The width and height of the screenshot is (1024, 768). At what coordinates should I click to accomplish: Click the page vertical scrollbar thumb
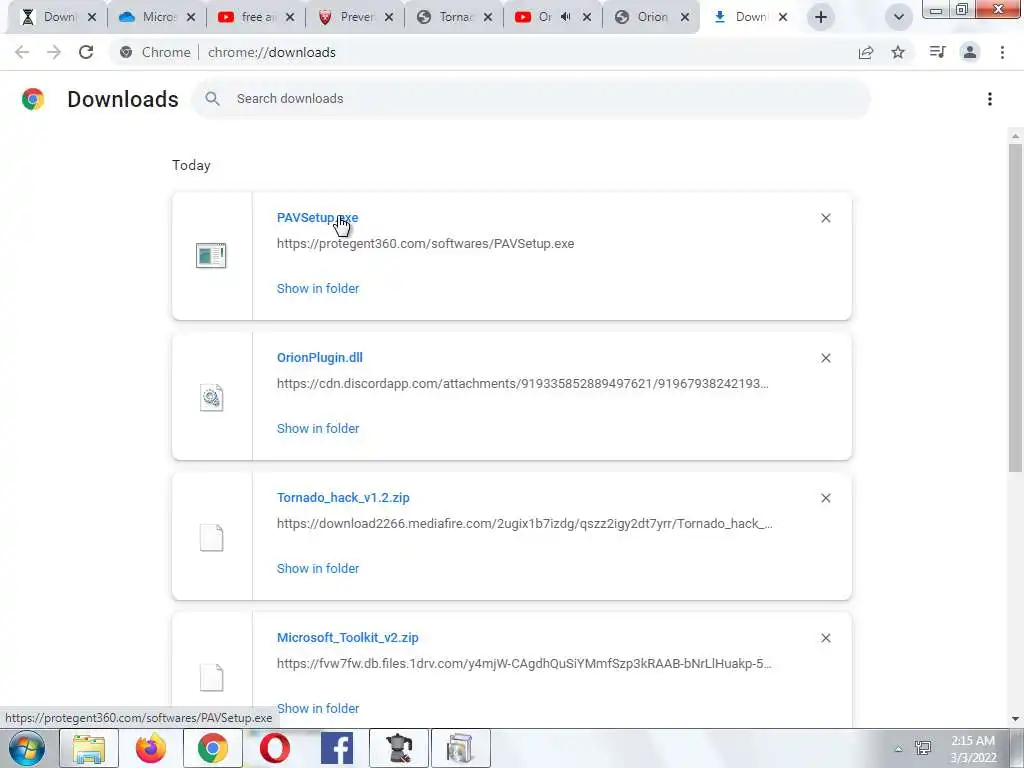click(1015, 307)
